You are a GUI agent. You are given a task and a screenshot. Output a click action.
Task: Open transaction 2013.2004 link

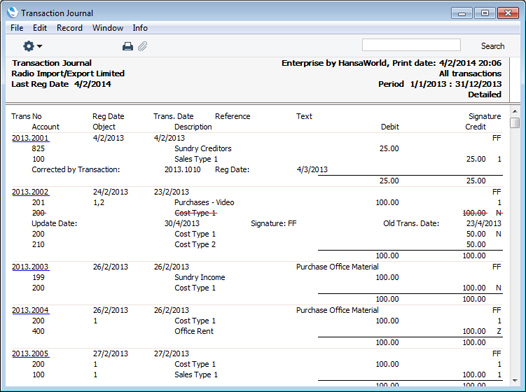[30, 310]
